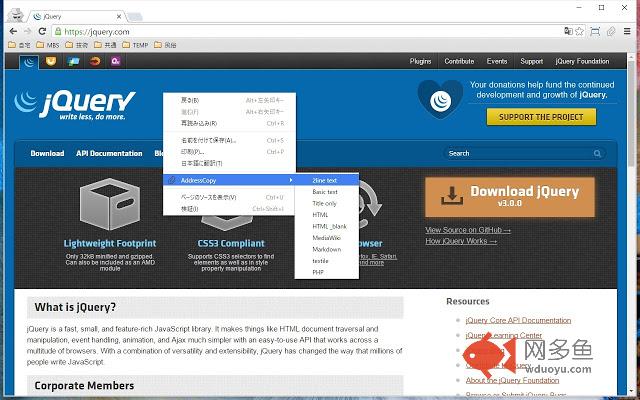Click the Download jQuery v3.0.0 button

(510, 197)
